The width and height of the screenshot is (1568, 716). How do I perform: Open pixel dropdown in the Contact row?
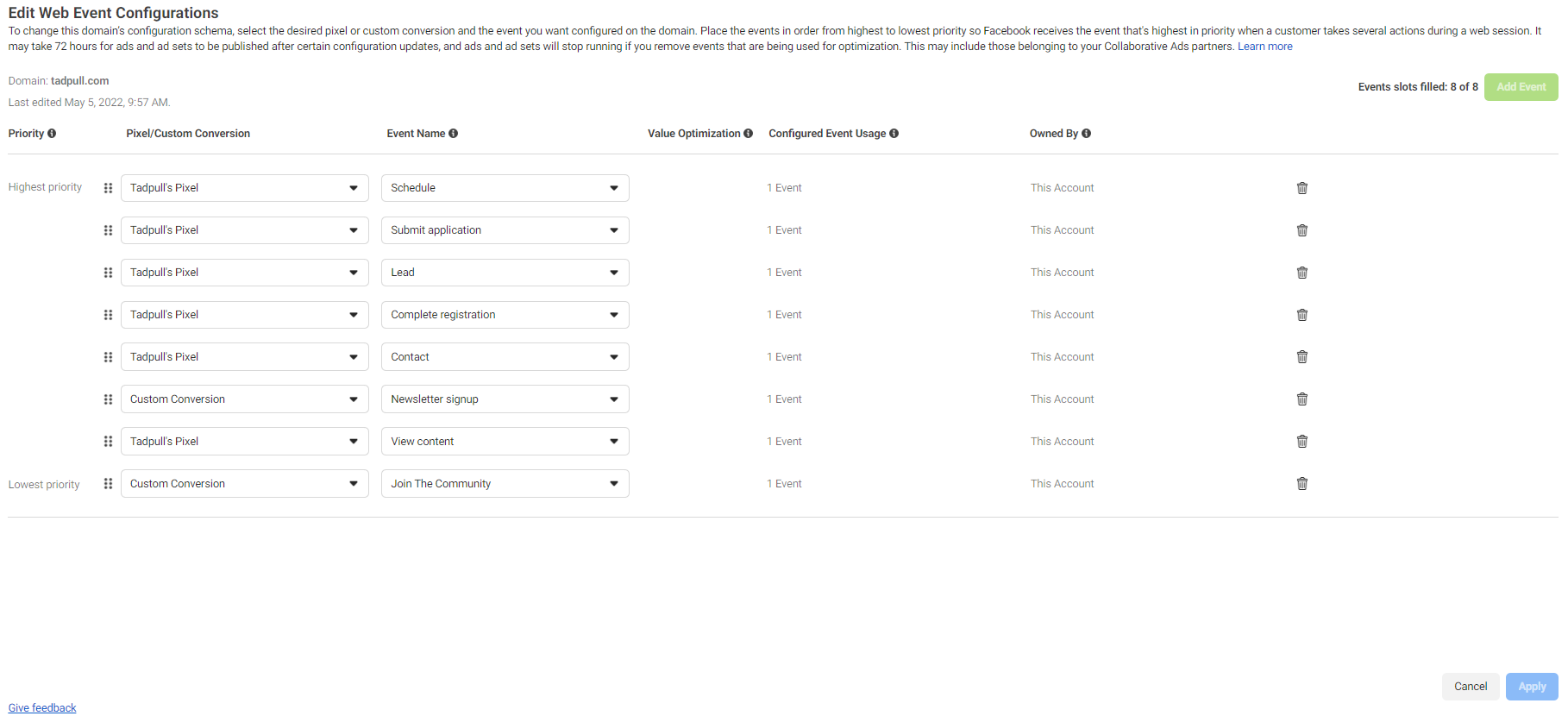[245, 357]
